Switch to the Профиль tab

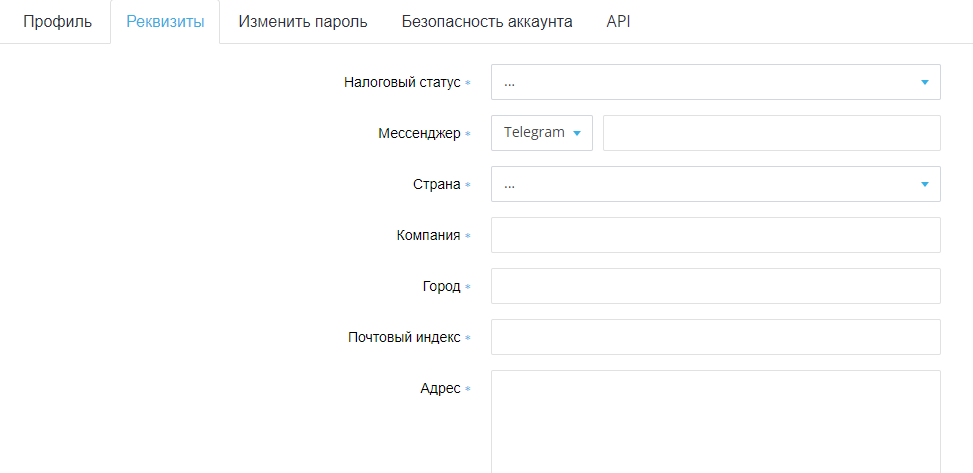coord(58,22)
